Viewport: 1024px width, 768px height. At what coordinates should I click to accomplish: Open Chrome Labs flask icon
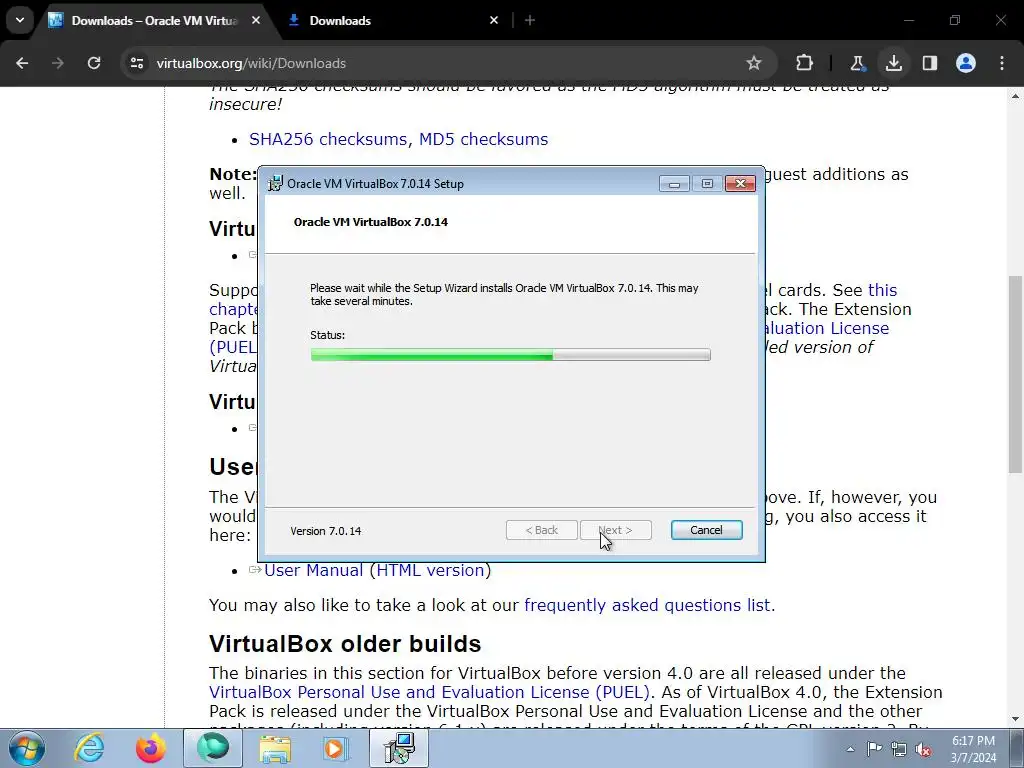pyautogui.click(x=857, y=63)
